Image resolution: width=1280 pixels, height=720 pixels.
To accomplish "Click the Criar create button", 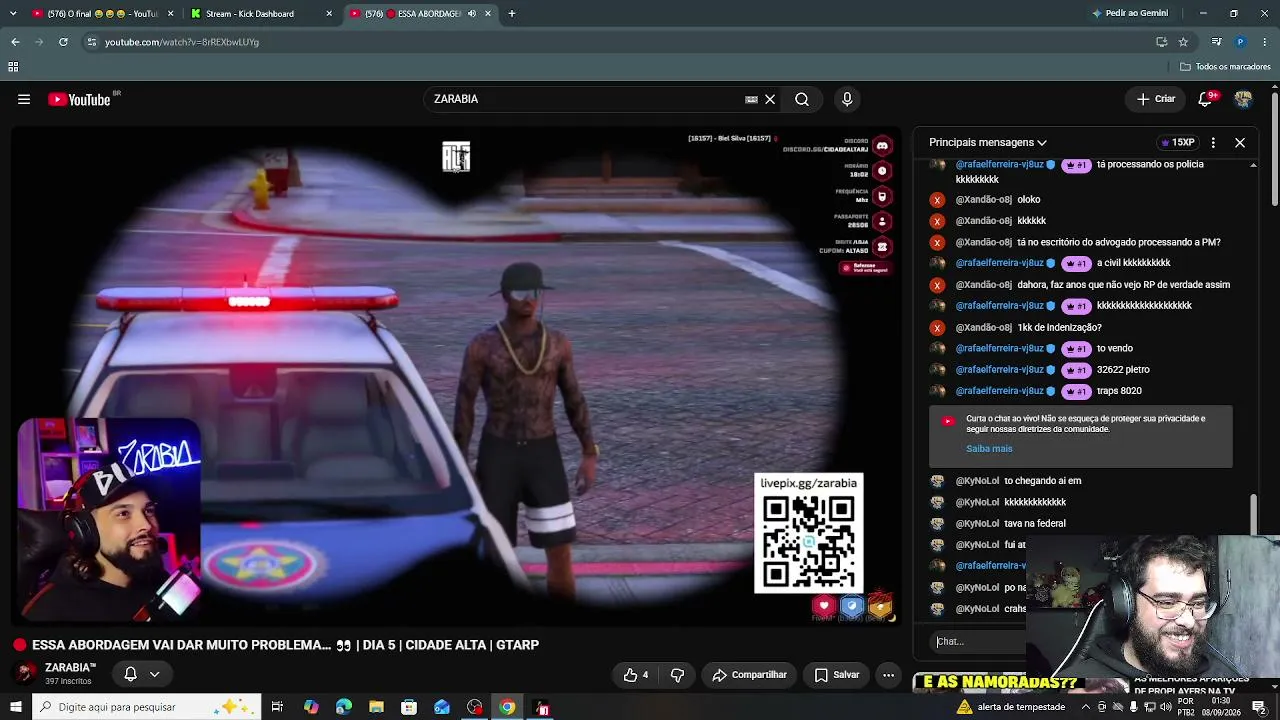I will point(1155,99).
